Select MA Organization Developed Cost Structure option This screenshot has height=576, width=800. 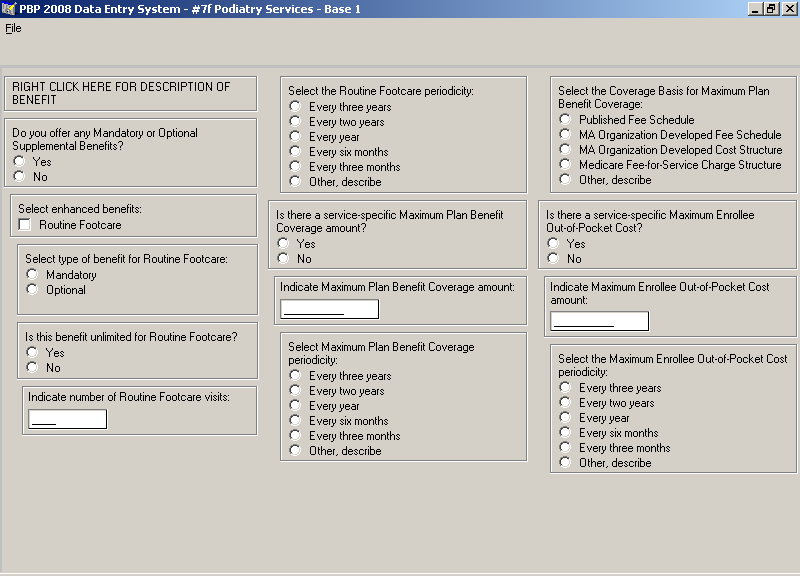pyautogui.click(x=565, y=149)
